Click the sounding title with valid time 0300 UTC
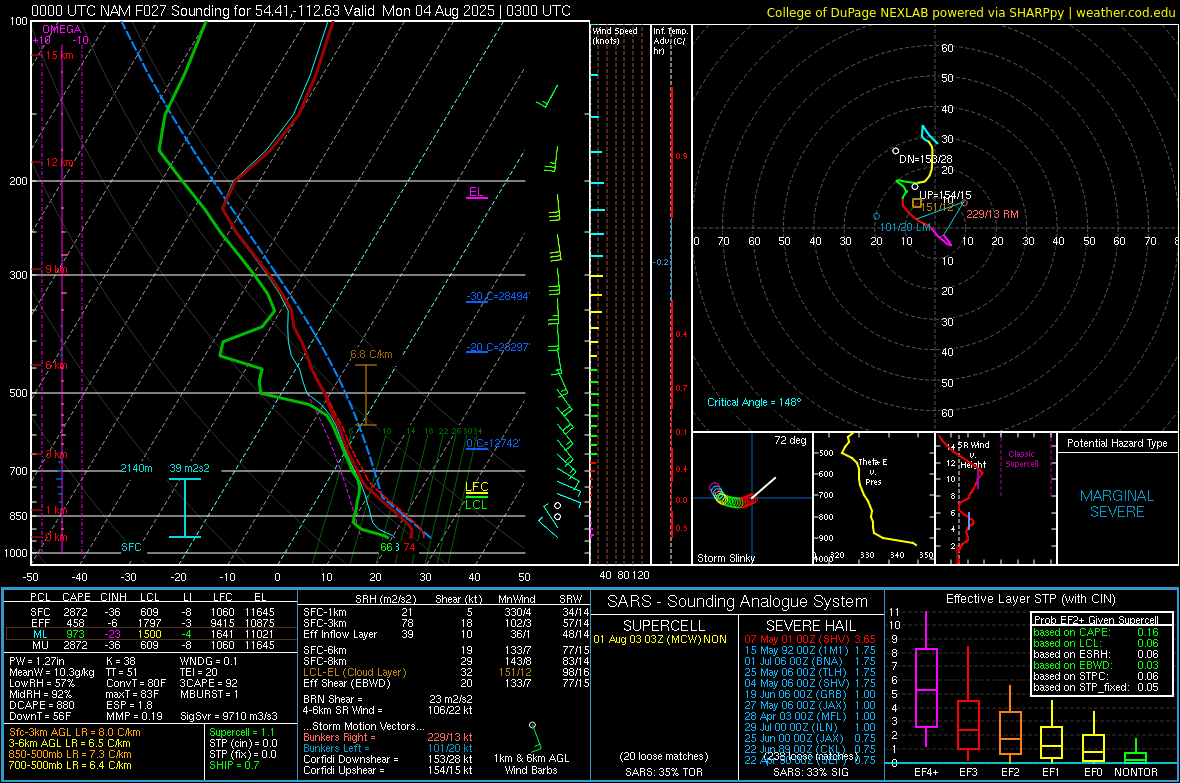1180x783 pixels. coord(301,11)
